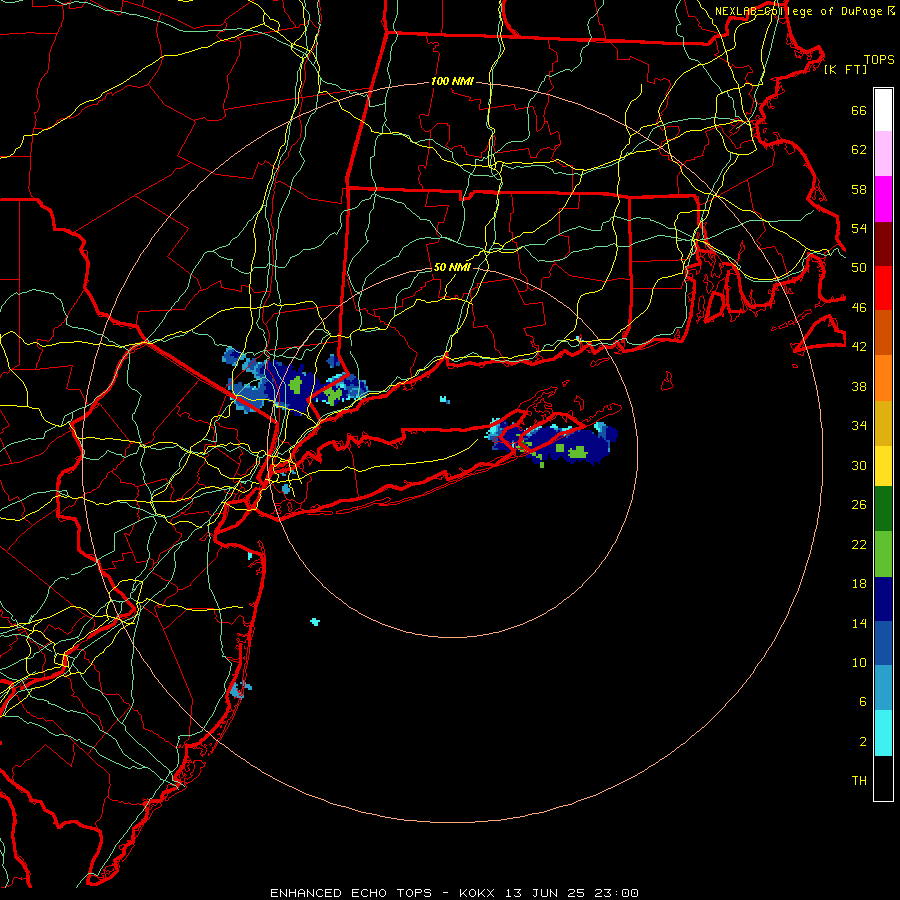Select the light pink legend swatch
The width and height of the screenshot is (900, 900).
point(883,153)
